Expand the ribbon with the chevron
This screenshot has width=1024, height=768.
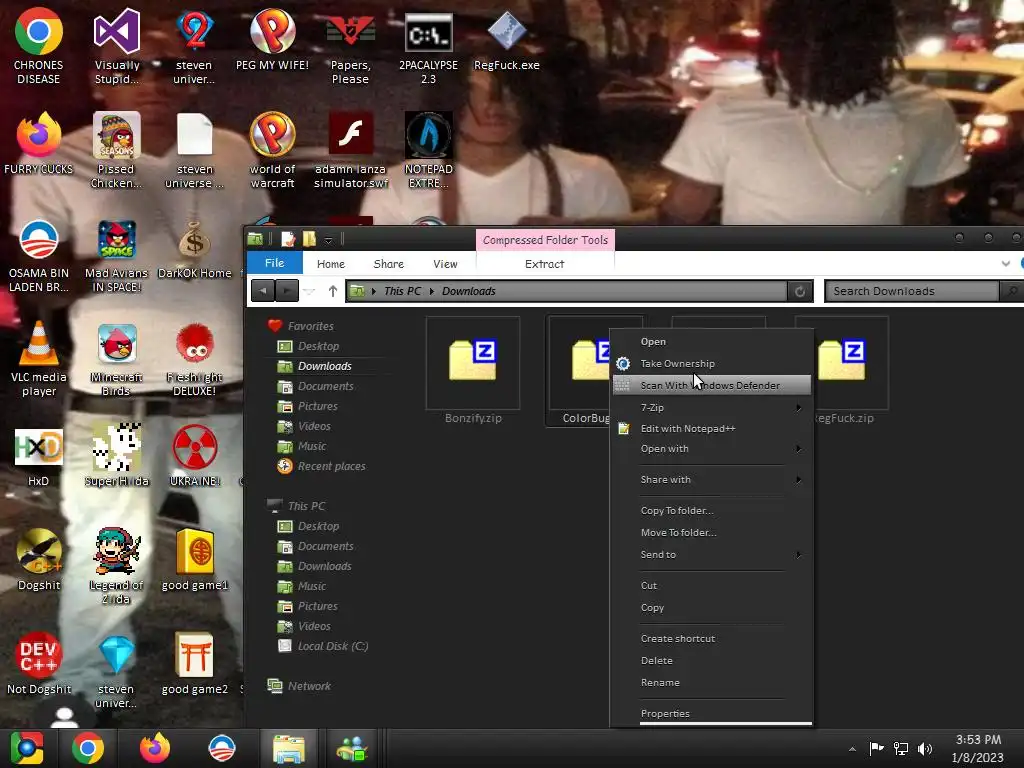coord(1006,264)
